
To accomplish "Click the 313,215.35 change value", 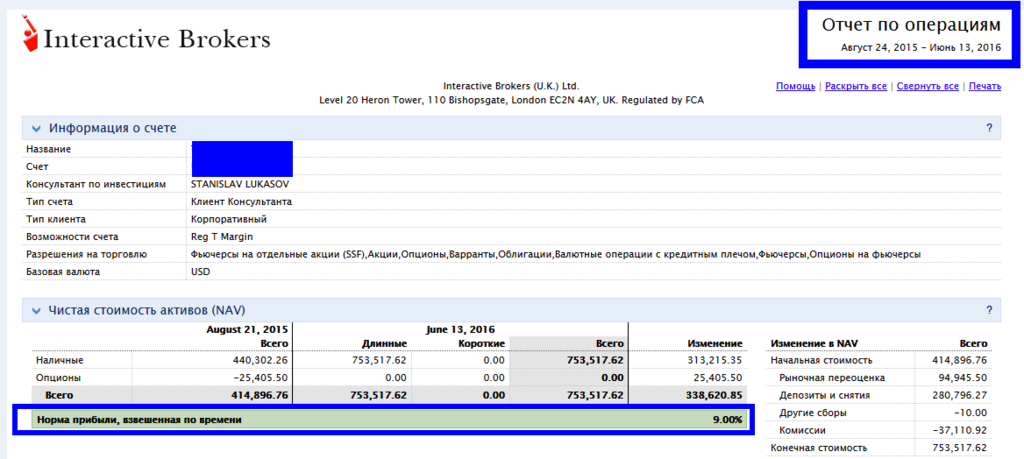I will click(717, 360).
